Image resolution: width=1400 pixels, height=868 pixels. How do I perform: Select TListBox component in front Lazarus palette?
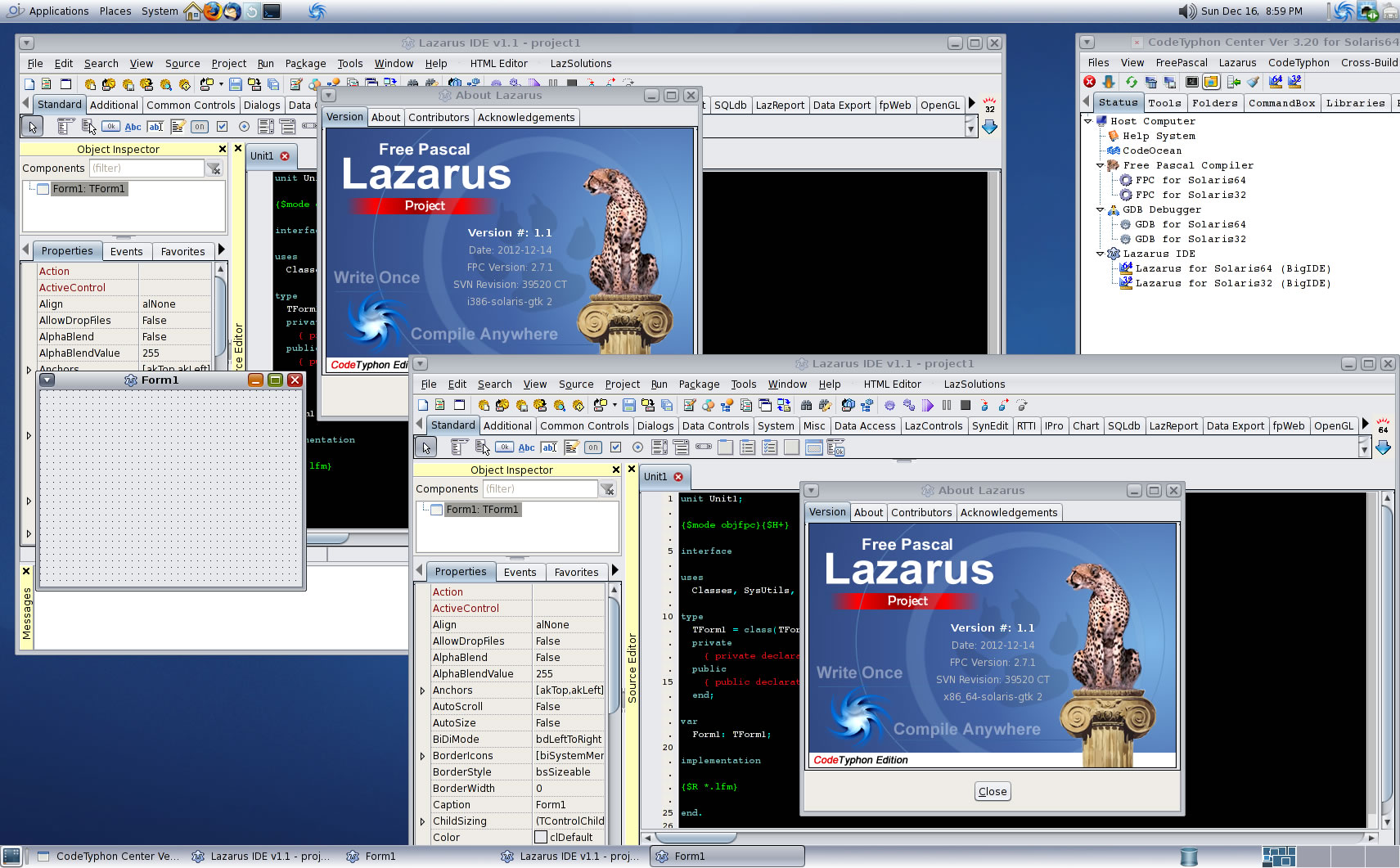(659, 447)
